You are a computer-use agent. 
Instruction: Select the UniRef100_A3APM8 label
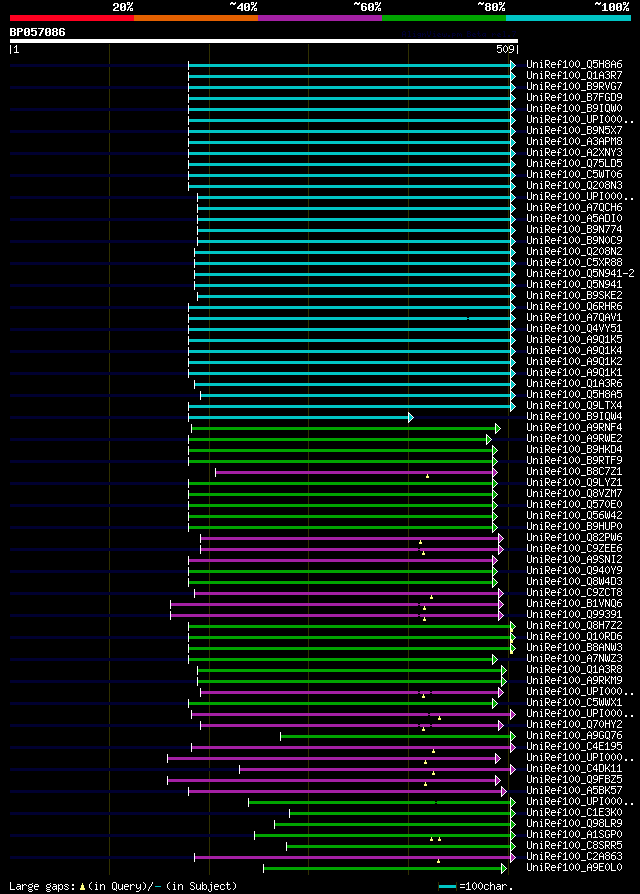[574, 141]
